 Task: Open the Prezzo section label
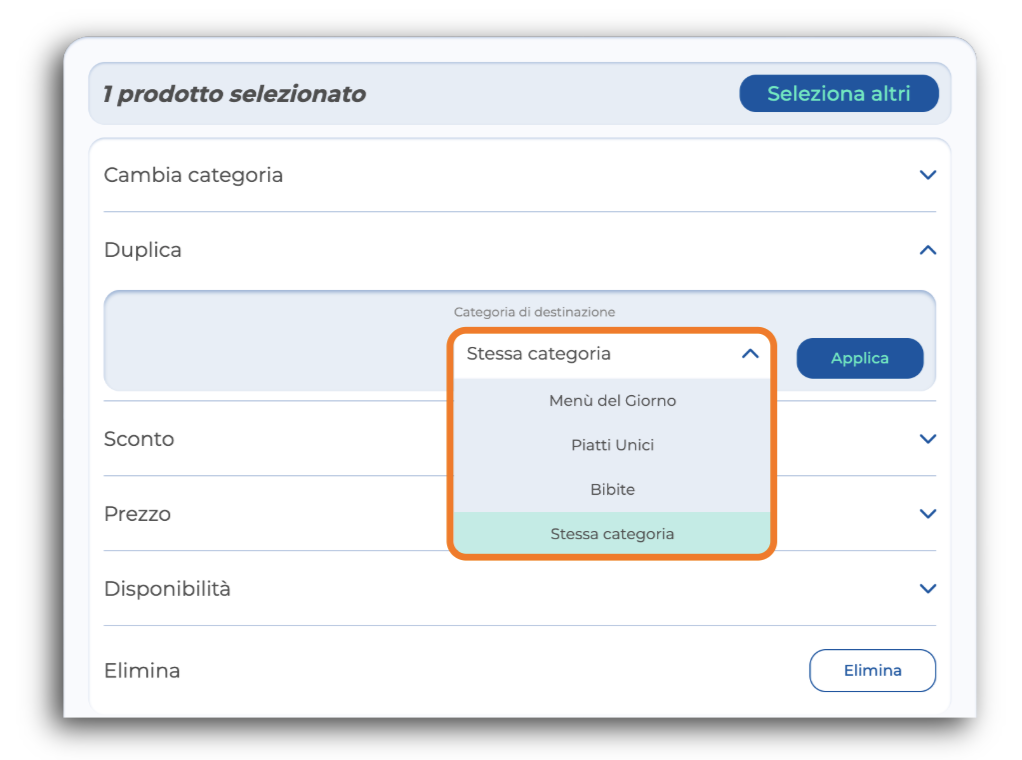pyautogui.click(x=137, y=514)
